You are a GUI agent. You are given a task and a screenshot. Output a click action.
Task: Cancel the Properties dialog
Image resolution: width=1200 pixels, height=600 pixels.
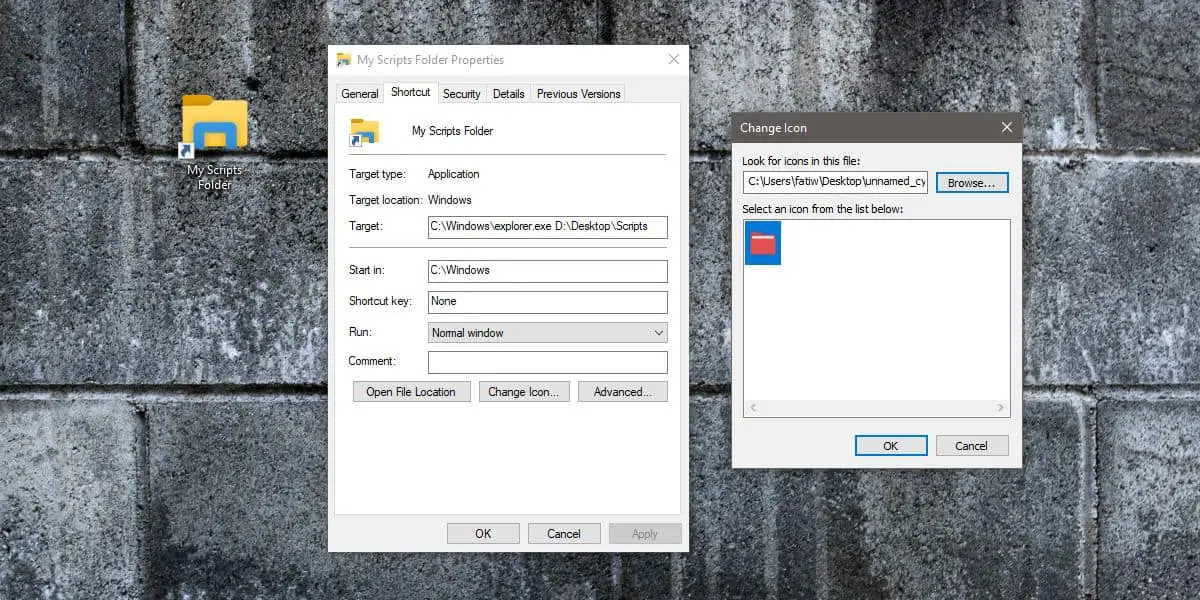click(564, 534)
